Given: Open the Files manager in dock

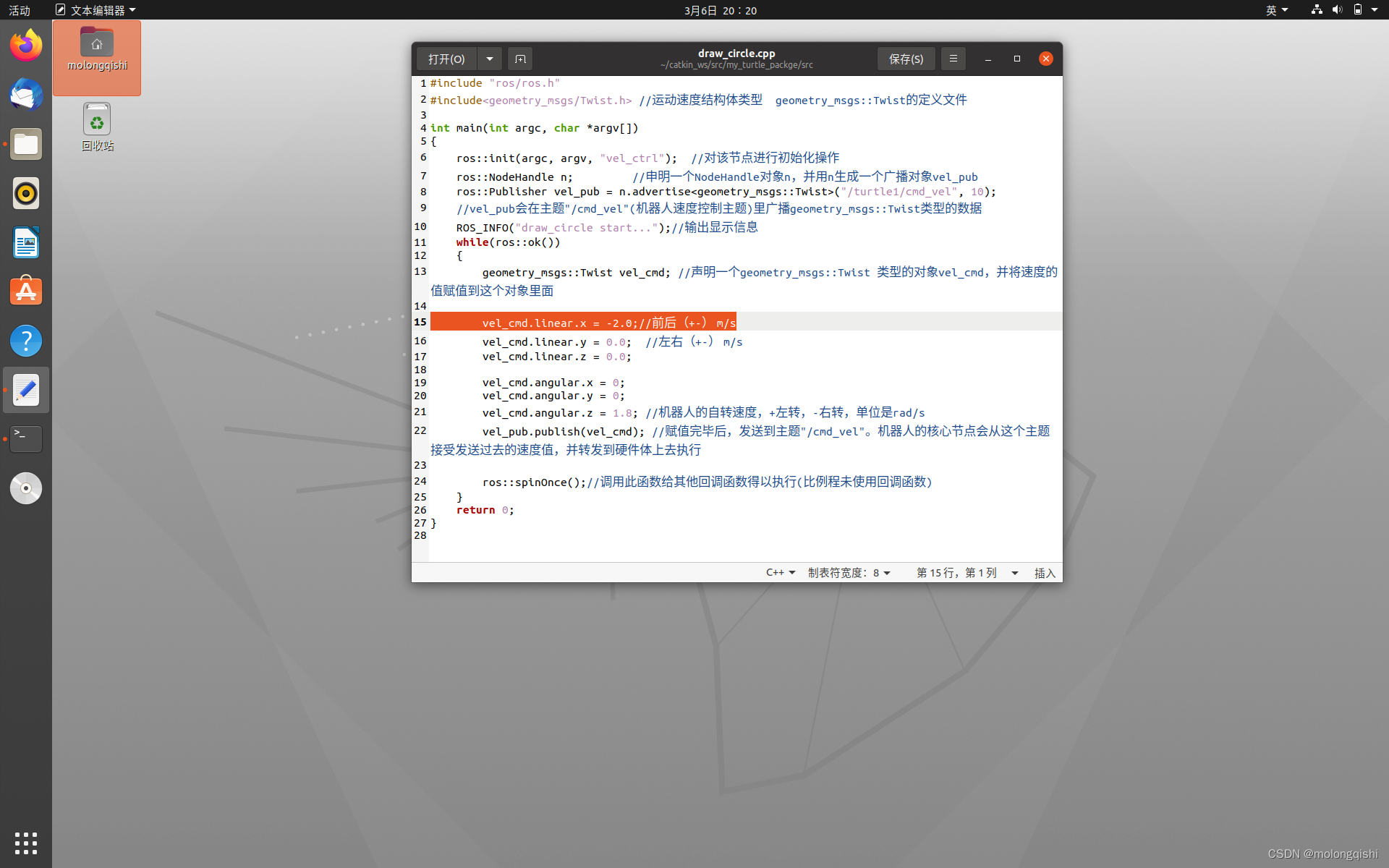Looking at the screenshot, I should click(26, 144).
